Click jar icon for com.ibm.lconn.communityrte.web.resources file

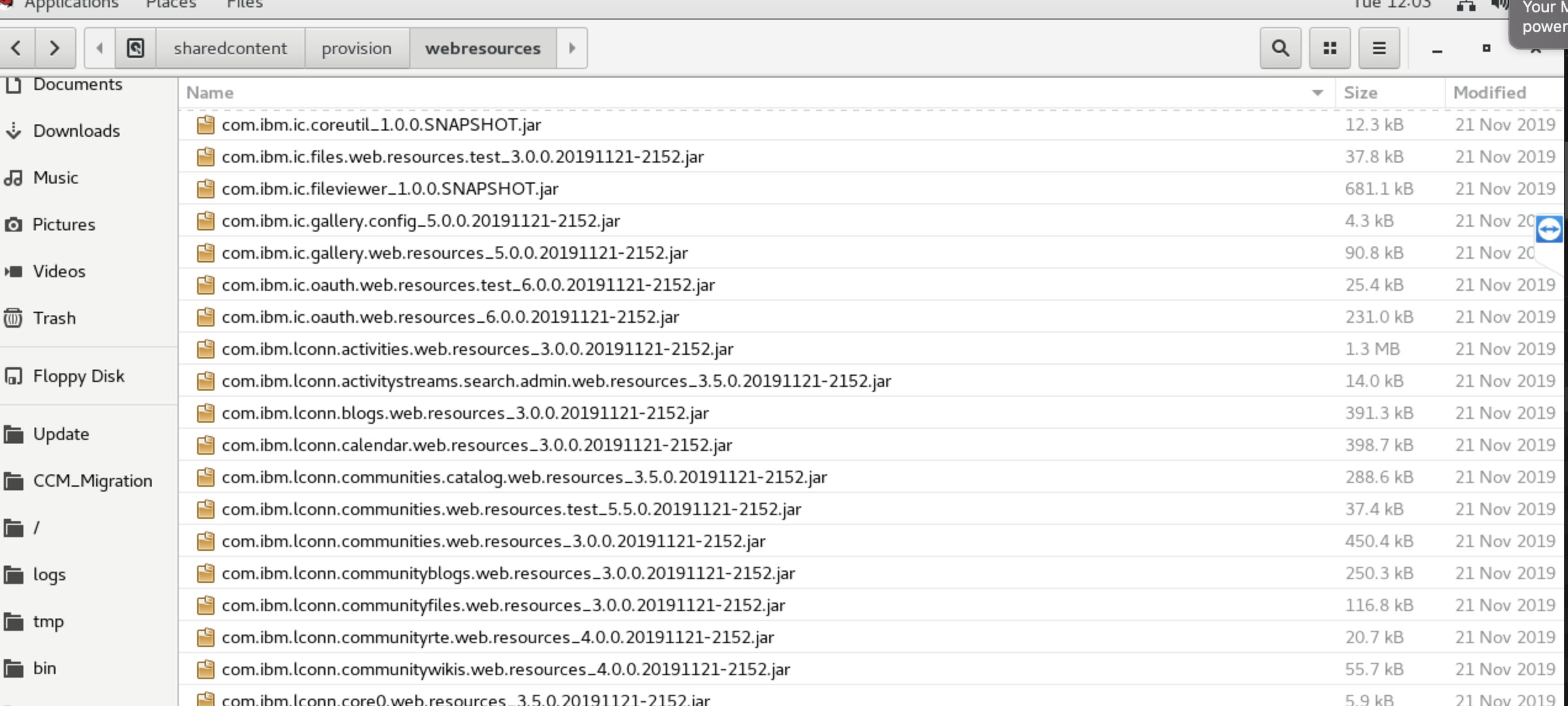point(205,637)
